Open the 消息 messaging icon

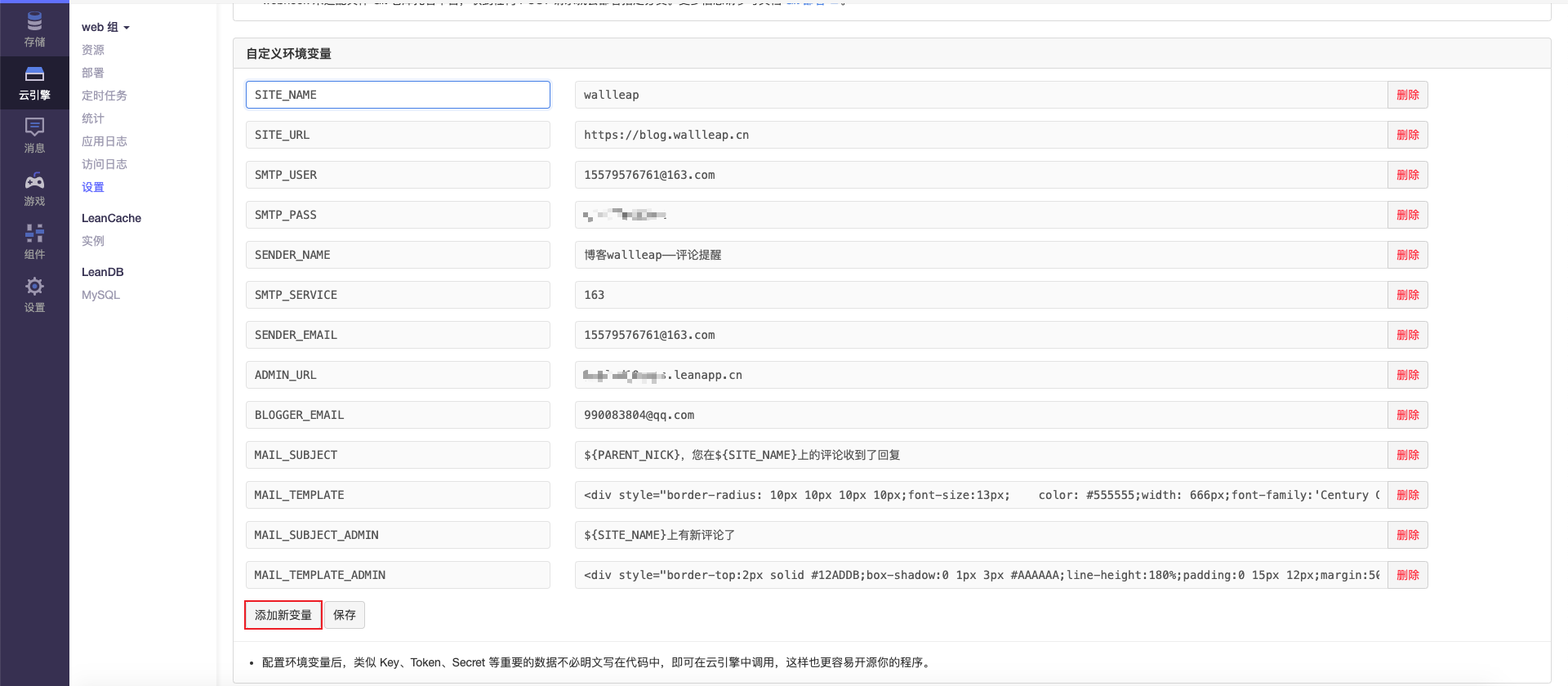click(34, 135)
